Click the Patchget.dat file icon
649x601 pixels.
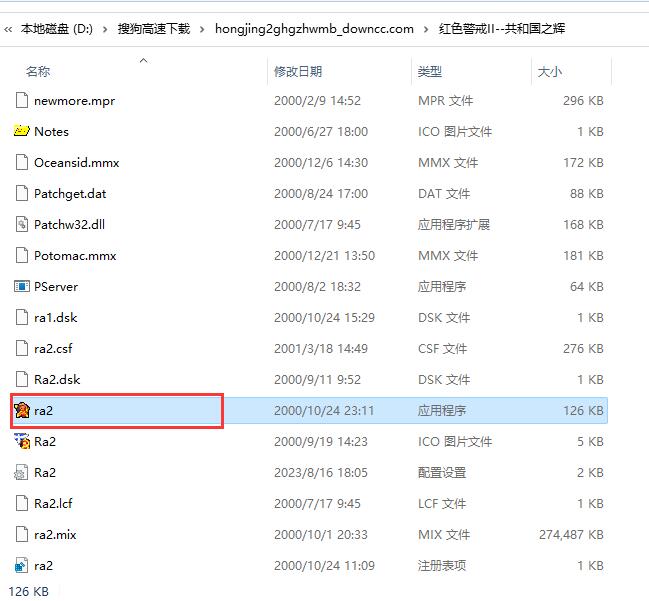tap(22, 193)
